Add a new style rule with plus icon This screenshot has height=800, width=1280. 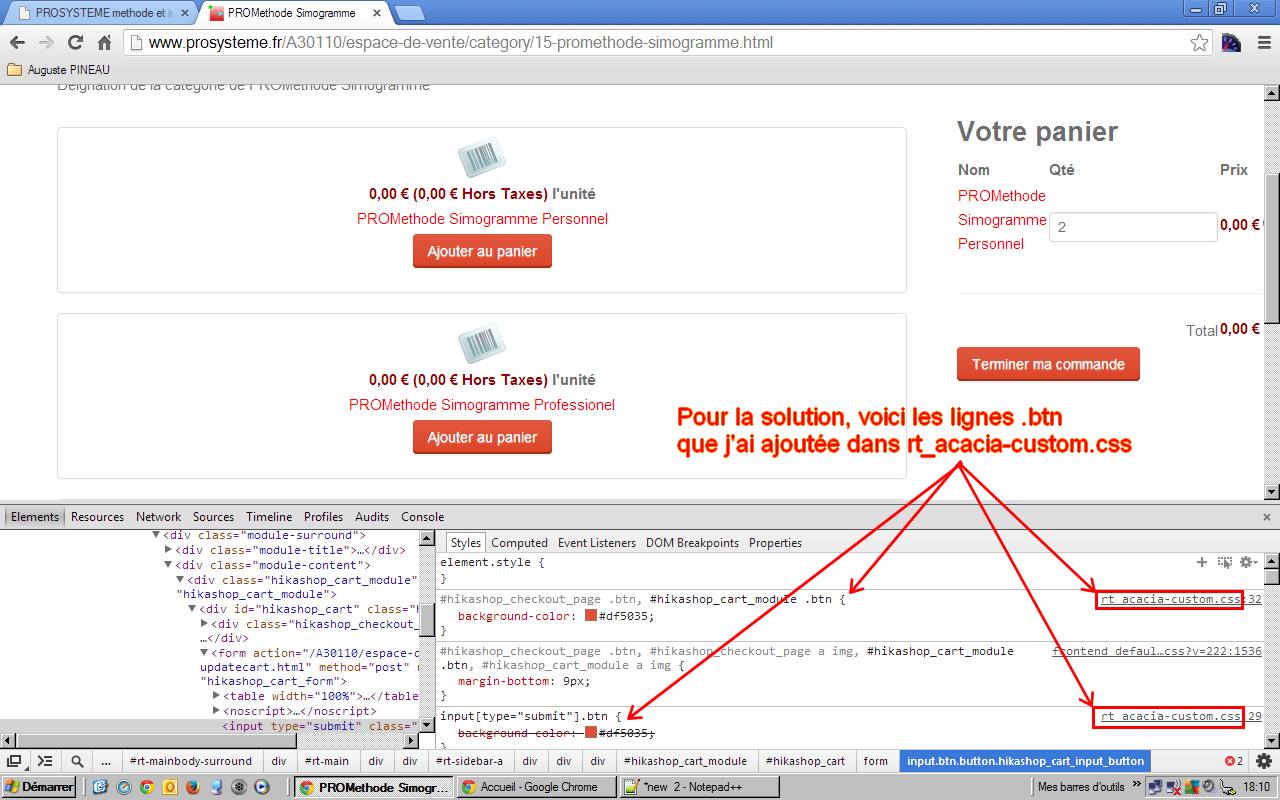tap(1202, 563)
